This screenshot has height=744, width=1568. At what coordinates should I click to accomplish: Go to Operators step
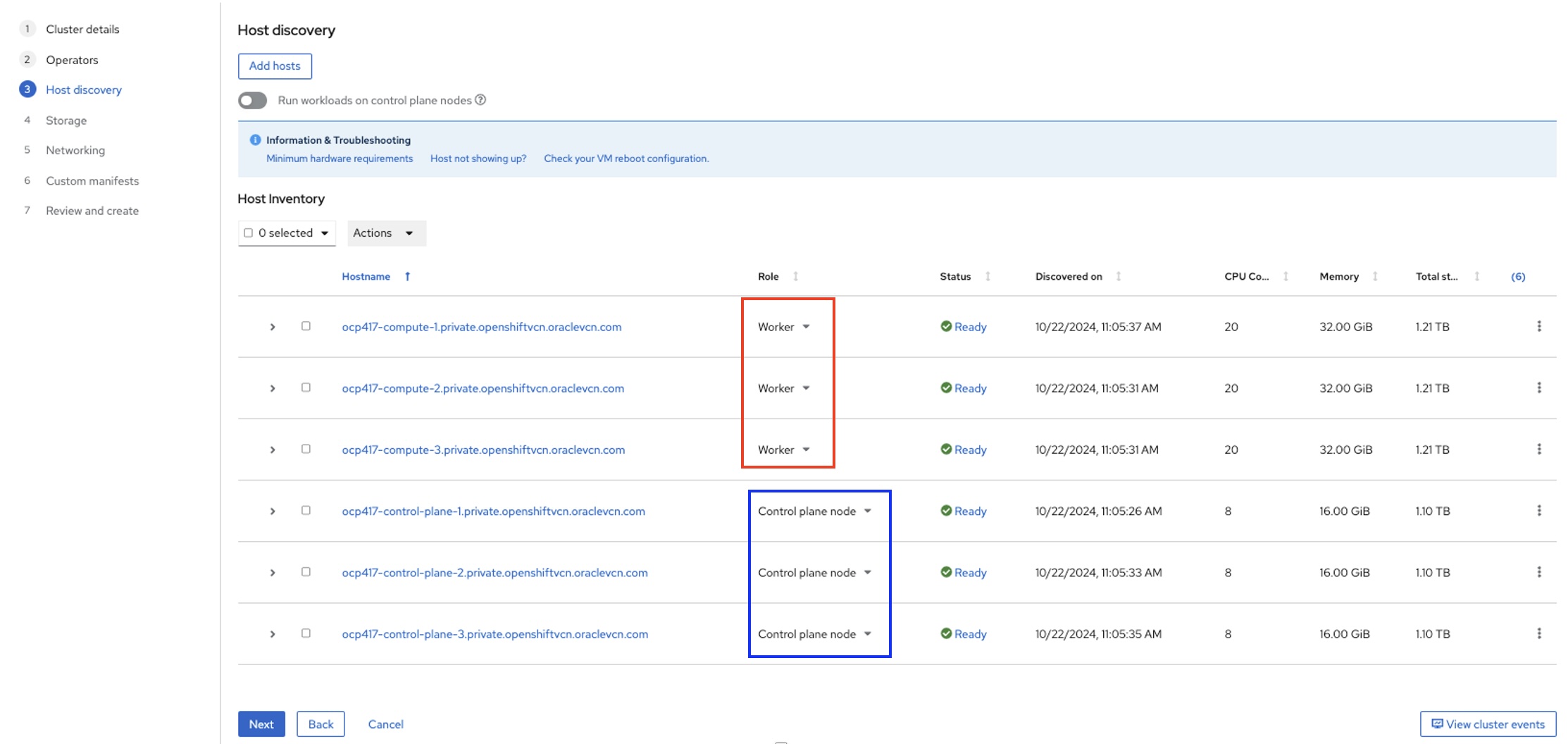[x=72, y=60]
